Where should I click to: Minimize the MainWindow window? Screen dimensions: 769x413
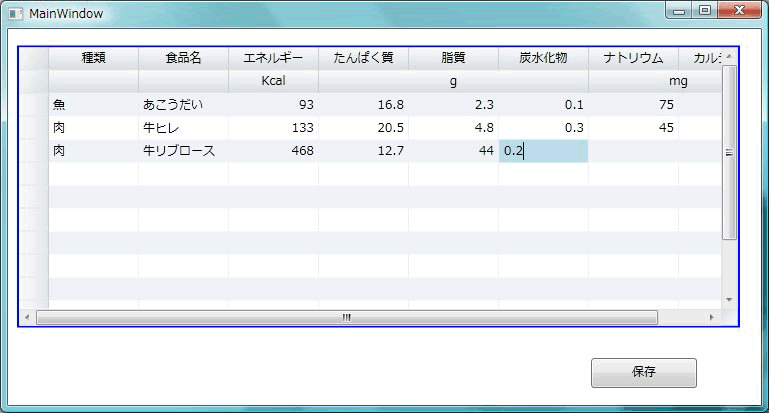[679, 10]
